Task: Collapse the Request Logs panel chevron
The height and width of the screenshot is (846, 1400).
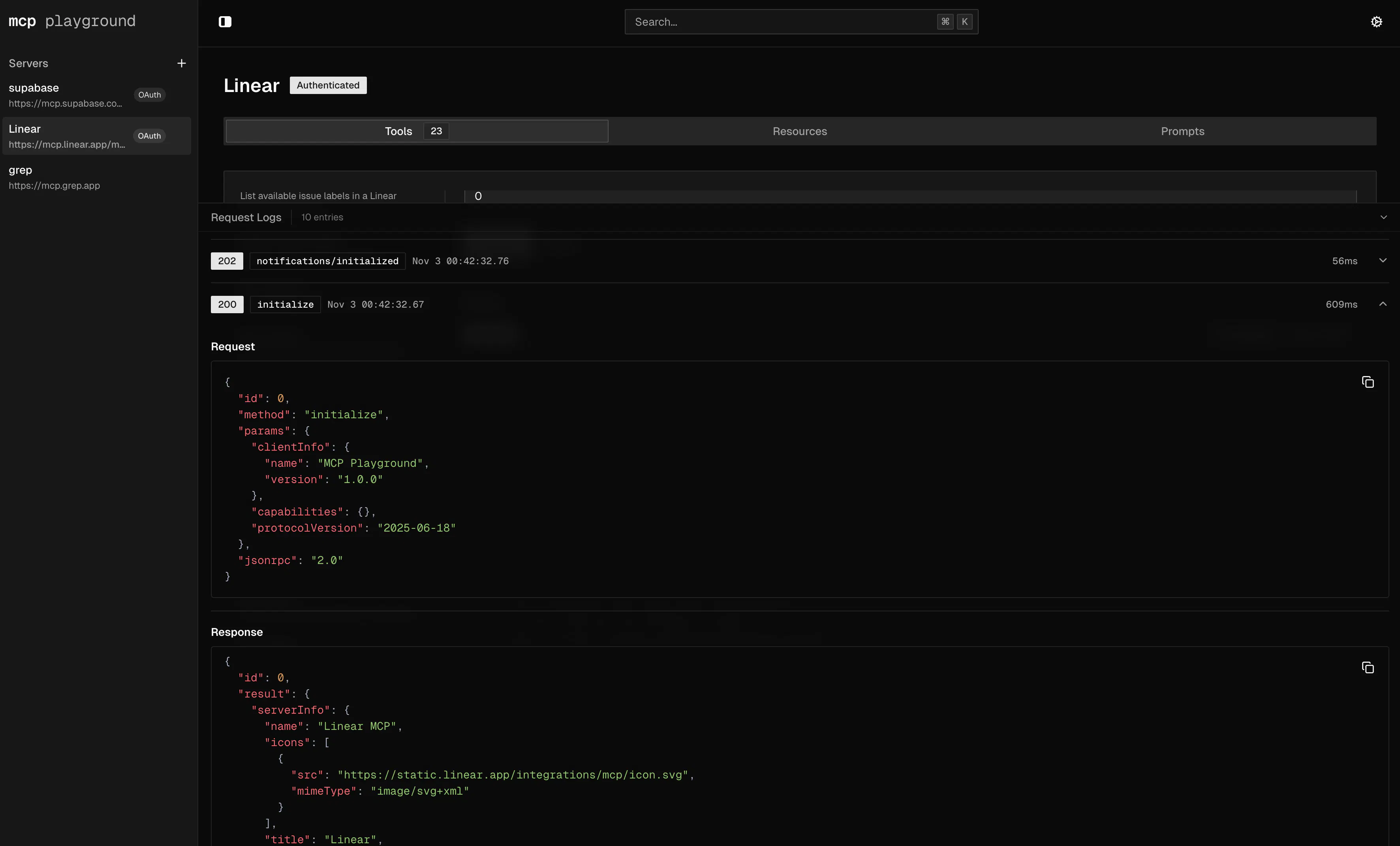Action: (1383, 217)
